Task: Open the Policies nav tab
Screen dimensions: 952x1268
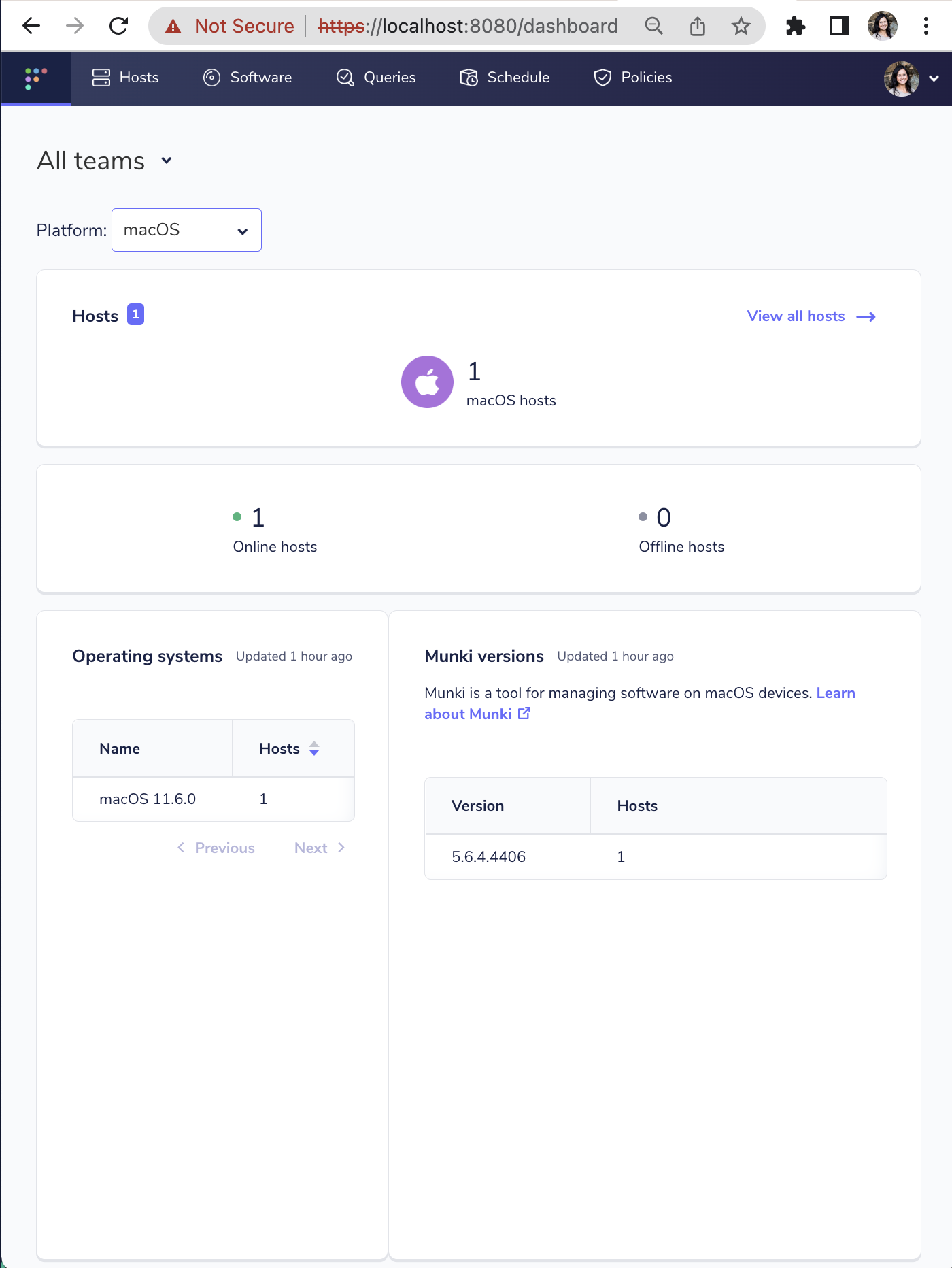Action: pyautogui.click(x=633, y=78)
